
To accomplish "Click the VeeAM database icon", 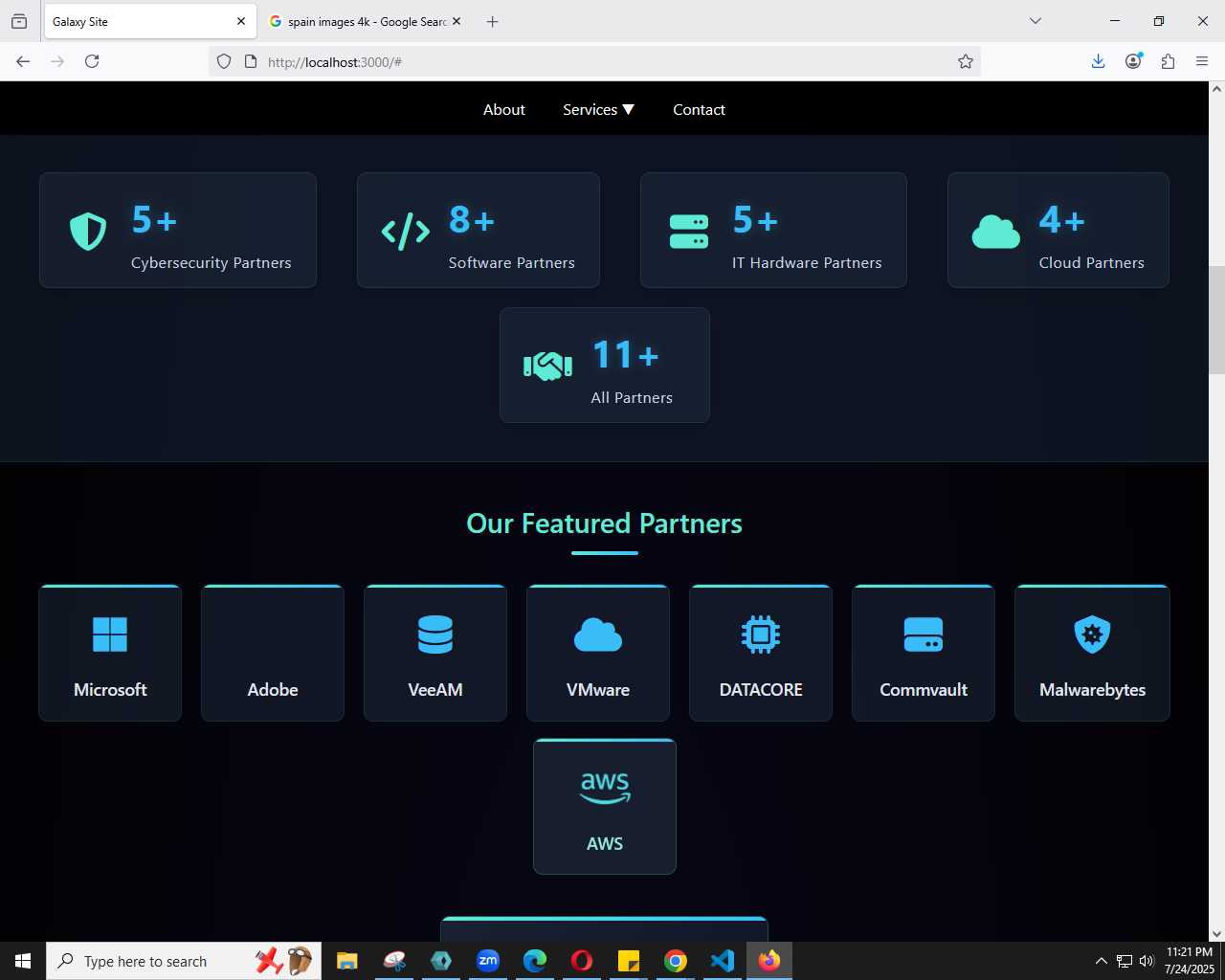I will (x=435, y=634).
